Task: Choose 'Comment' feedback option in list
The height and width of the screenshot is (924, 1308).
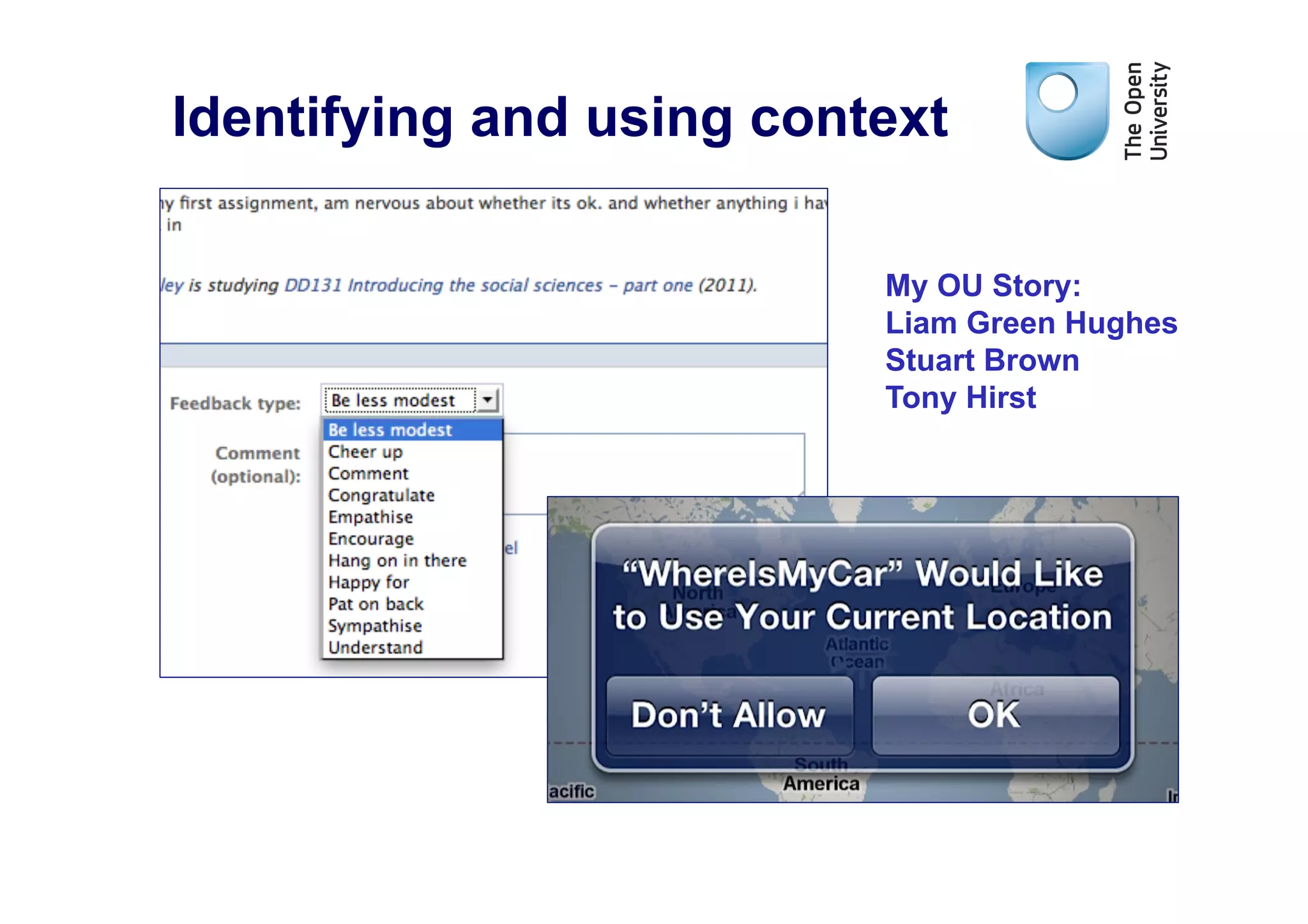Action: 413,474
